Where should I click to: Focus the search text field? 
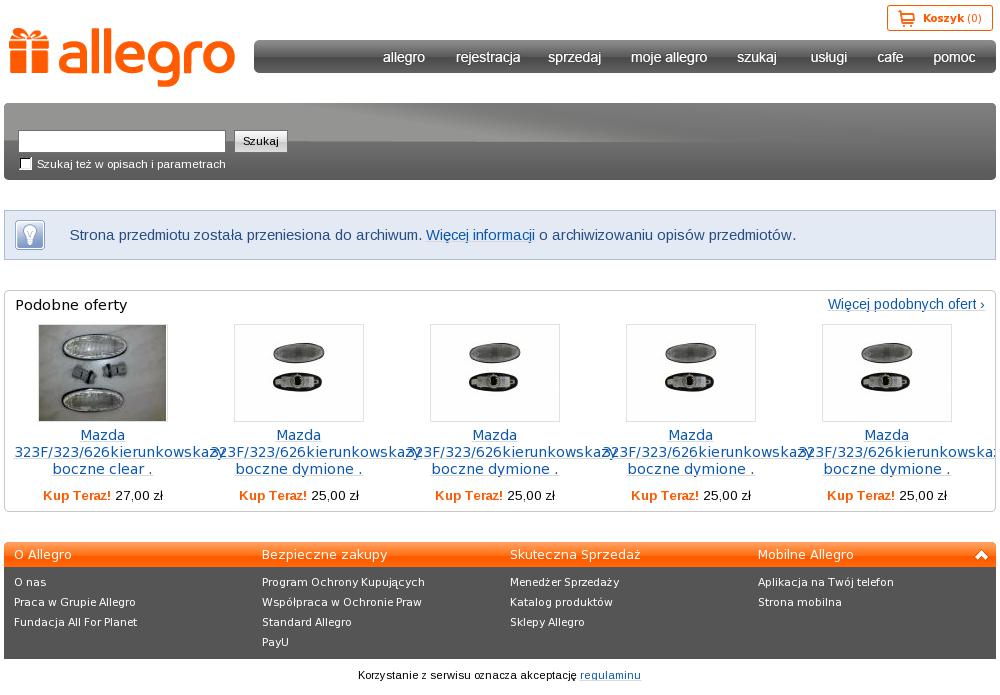pos(122,141)
